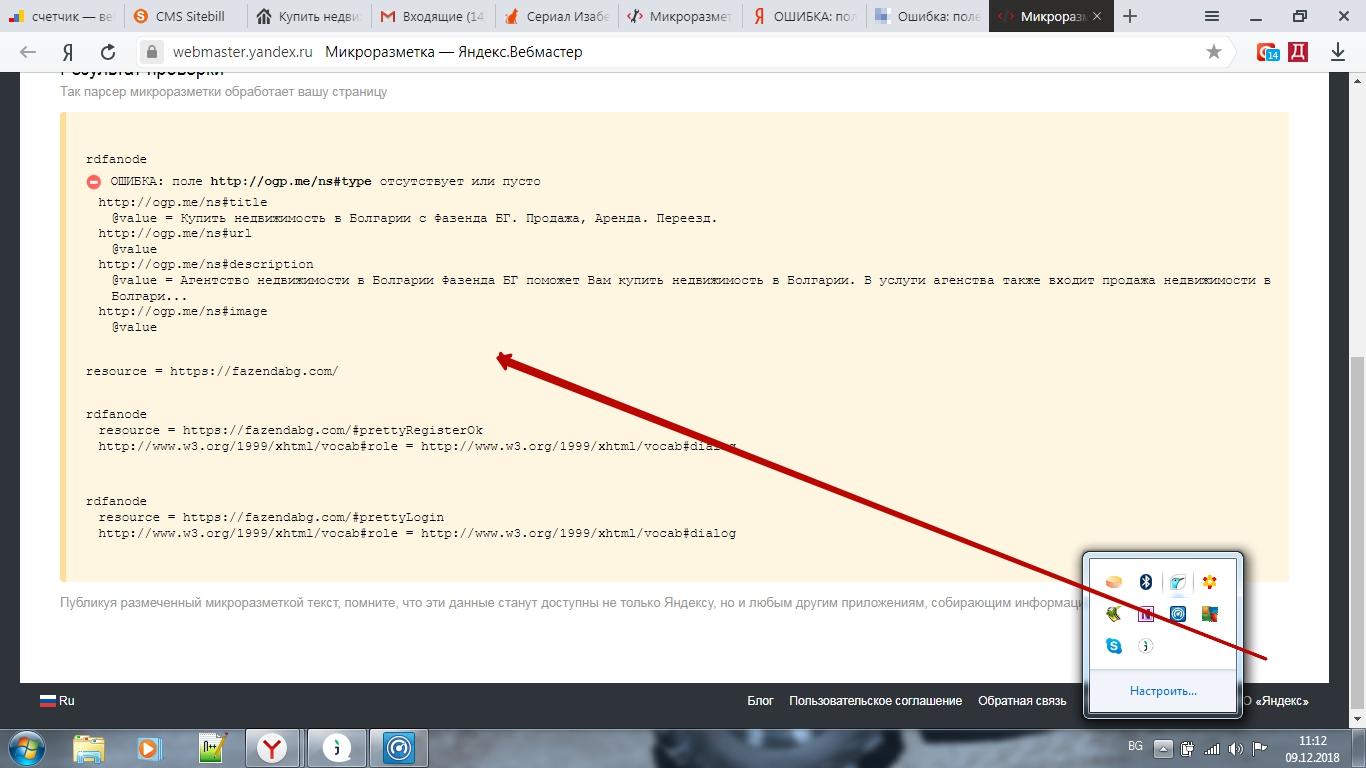This screenshot has width=1366, height=768.
Task: Open browser downloads arrow icon
Action: pos(1338,52)
